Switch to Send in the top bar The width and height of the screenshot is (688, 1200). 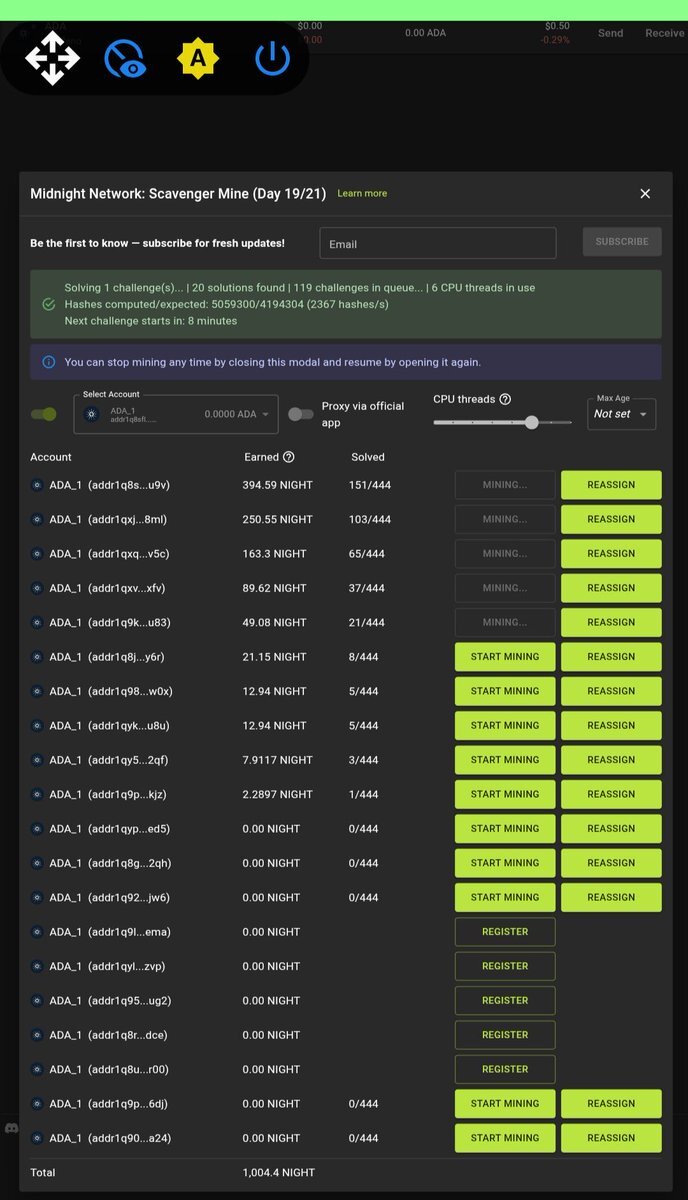click(x=610, y=33)
